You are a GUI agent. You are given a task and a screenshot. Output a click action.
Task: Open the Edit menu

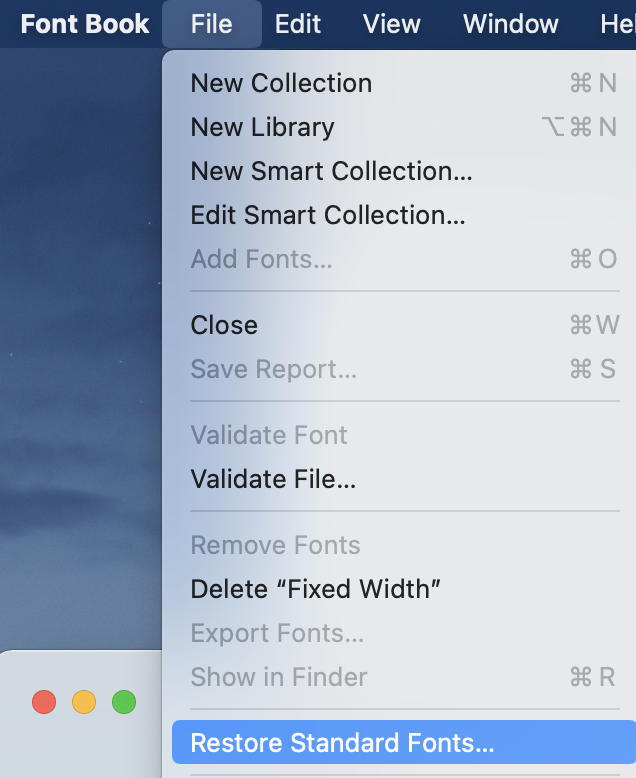[x=298, y=24]
